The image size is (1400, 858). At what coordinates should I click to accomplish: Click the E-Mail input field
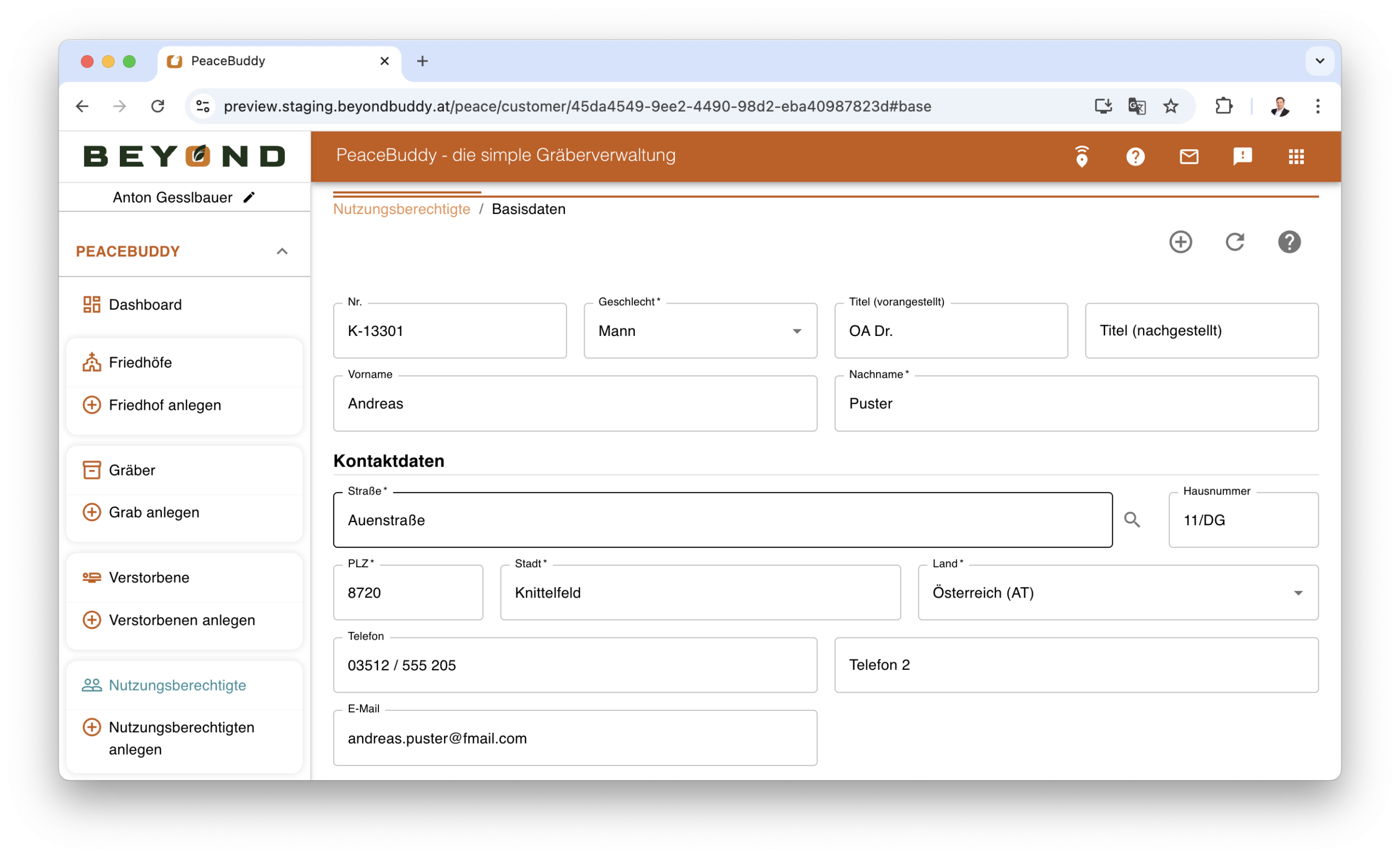click(574, 739)
